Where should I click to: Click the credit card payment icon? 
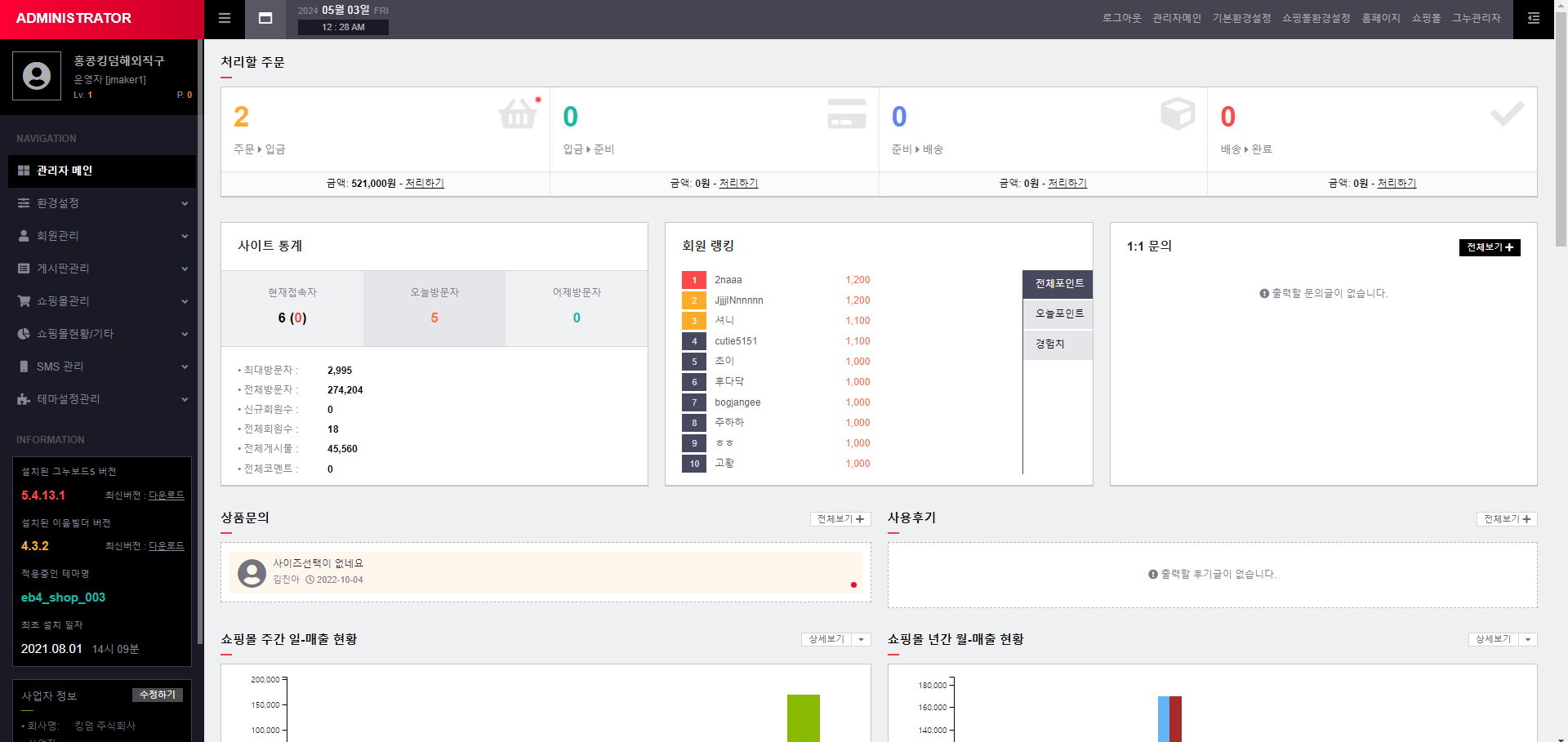point(846,114)
